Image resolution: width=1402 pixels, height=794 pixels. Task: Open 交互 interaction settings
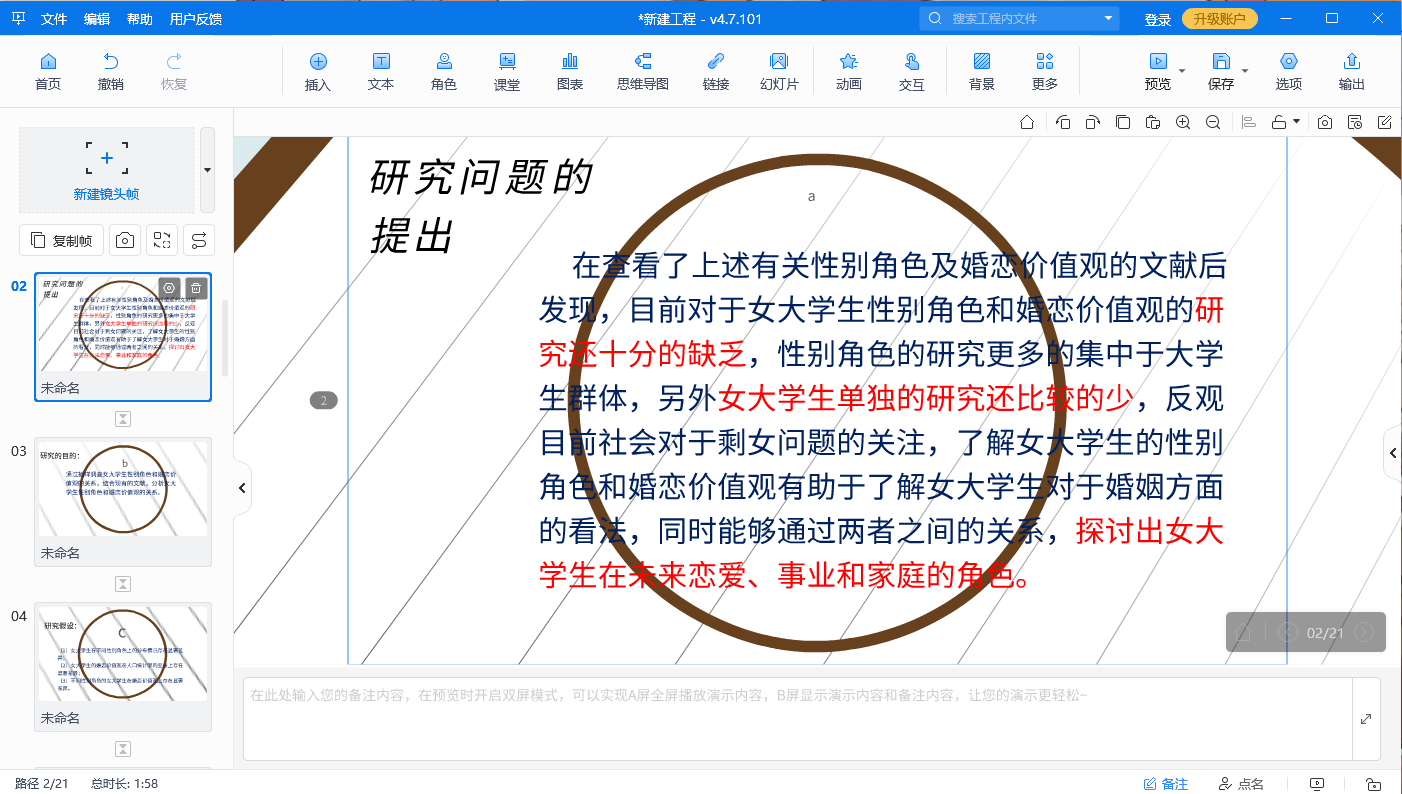pyautogui.click(x=912, y=71)
